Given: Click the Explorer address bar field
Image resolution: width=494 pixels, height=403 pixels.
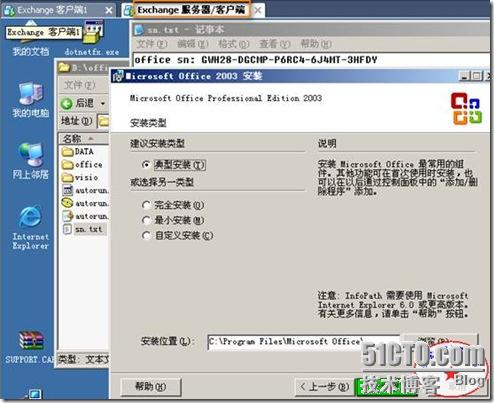Looking at the screenshot, I should point(103,121).
